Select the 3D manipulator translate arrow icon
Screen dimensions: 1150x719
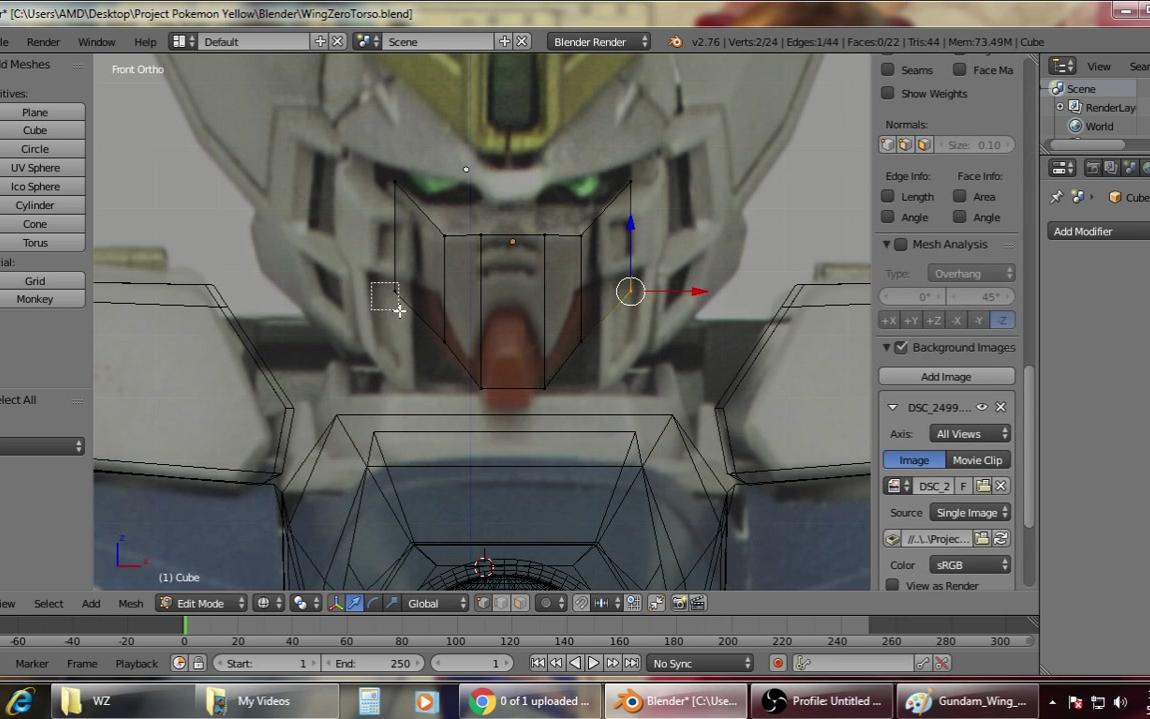tap(353, 602)
